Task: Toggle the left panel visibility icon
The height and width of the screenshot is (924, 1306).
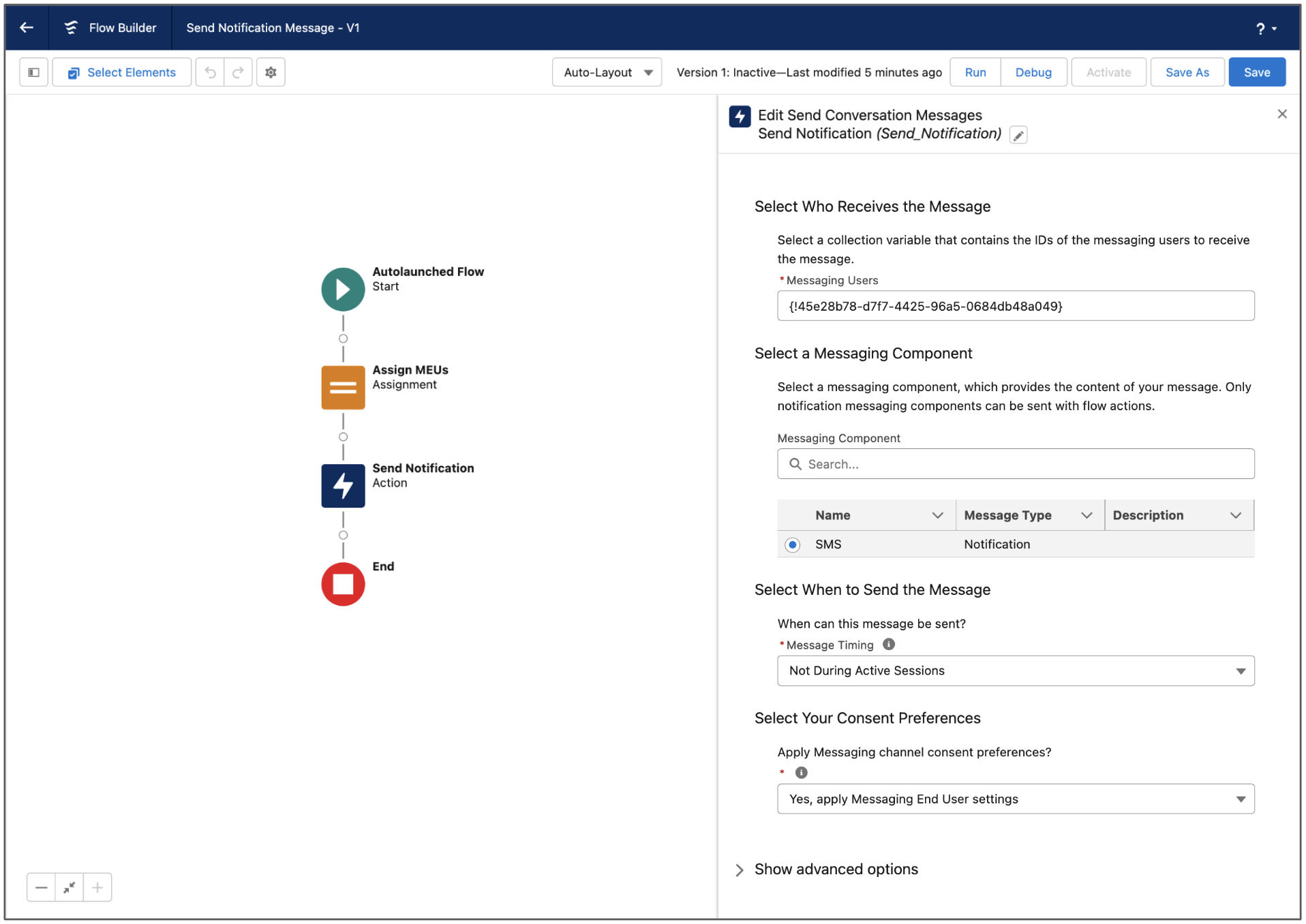Action: pos(33,72)
